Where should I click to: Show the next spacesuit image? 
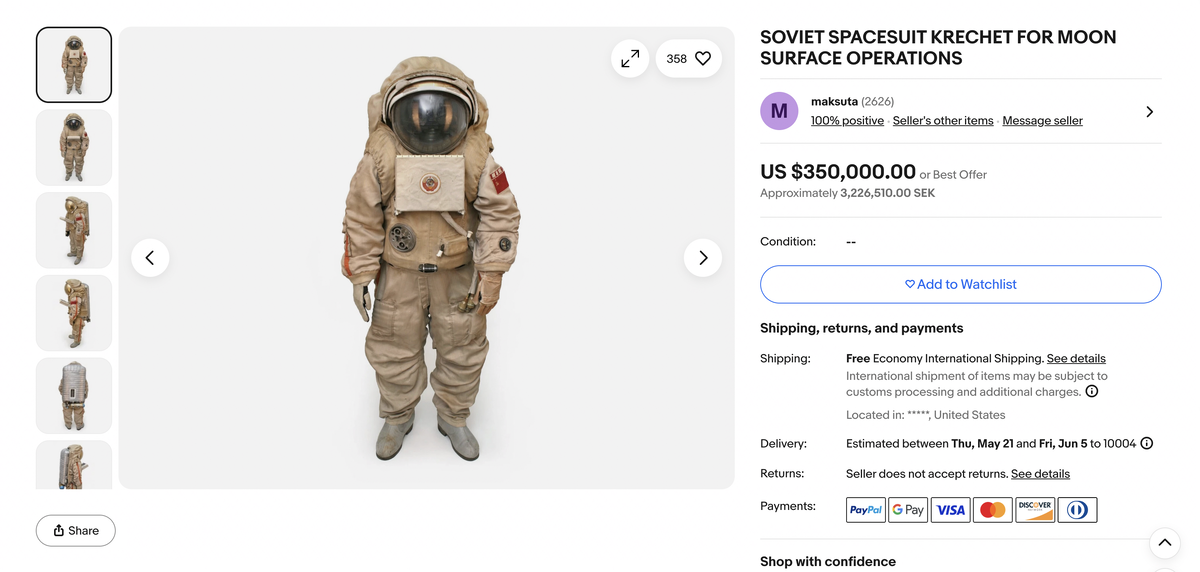[702, 258]
